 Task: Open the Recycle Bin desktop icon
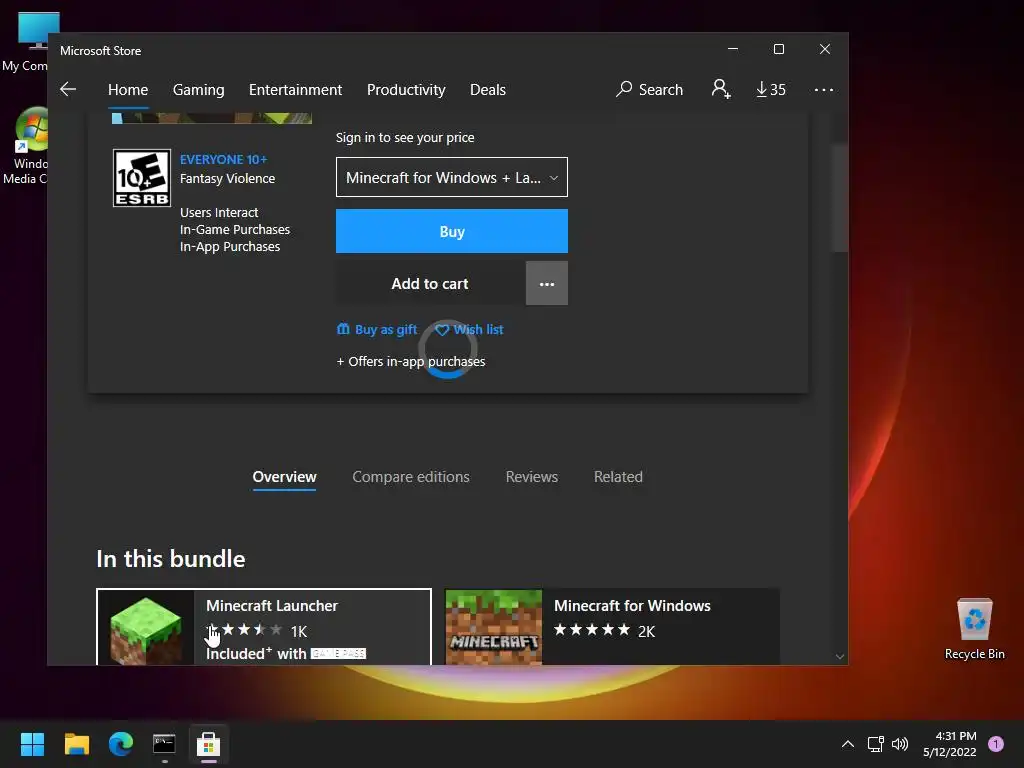[974, 629]
